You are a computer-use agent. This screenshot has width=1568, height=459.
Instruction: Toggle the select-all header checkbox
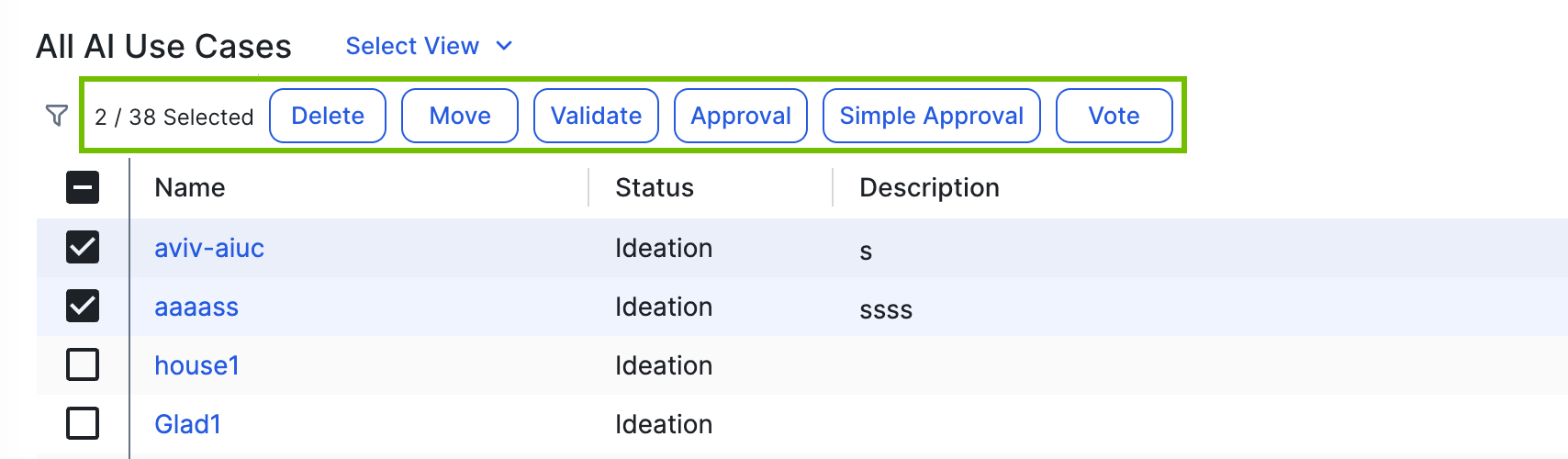coord(83,188)
